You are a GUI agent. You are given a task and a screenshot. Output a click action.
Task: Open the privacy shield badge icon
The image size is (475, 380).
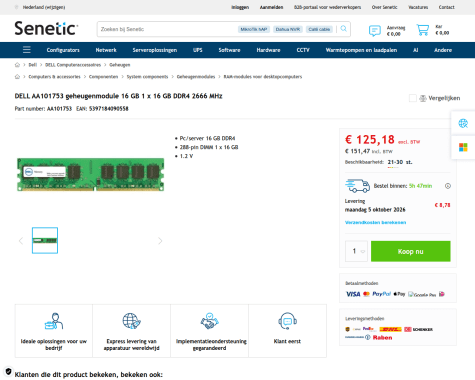point(8,371)
